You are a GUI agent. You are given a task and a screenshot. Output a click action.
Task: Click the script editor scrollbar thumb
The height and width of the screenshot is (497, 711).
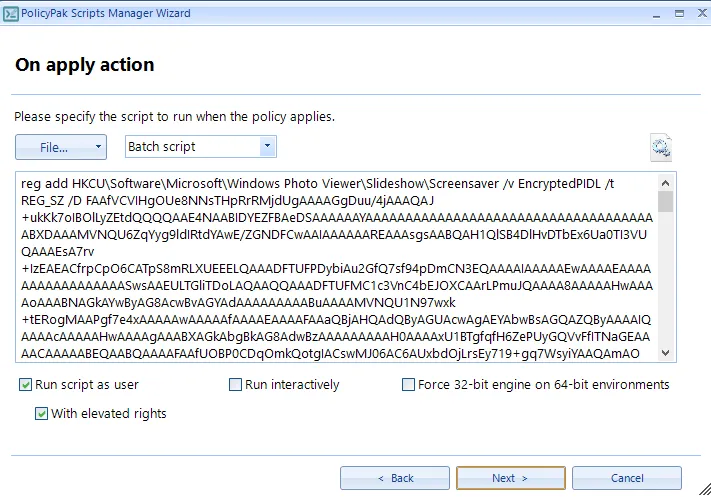click(x=666, y=201)
